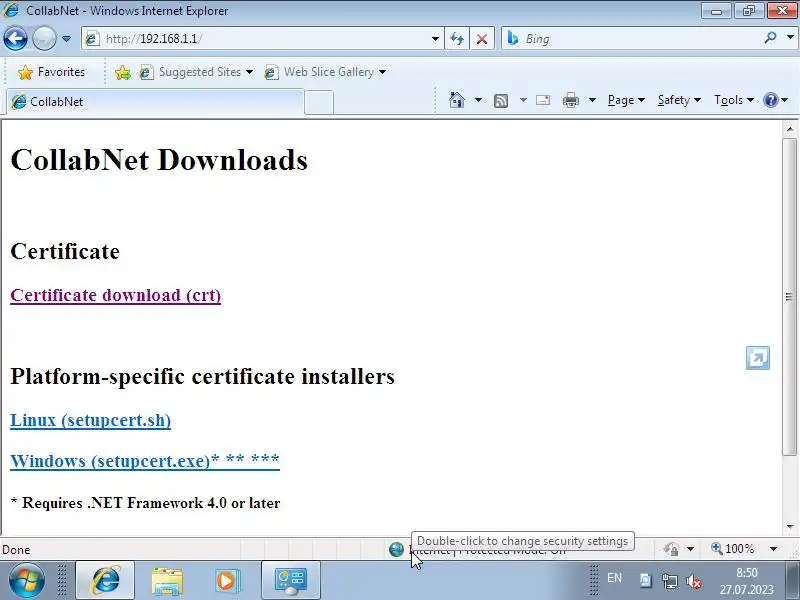Viewport: 800px width, 600px height.
Task: Go to the Home page icon
Action: [457, 100]
